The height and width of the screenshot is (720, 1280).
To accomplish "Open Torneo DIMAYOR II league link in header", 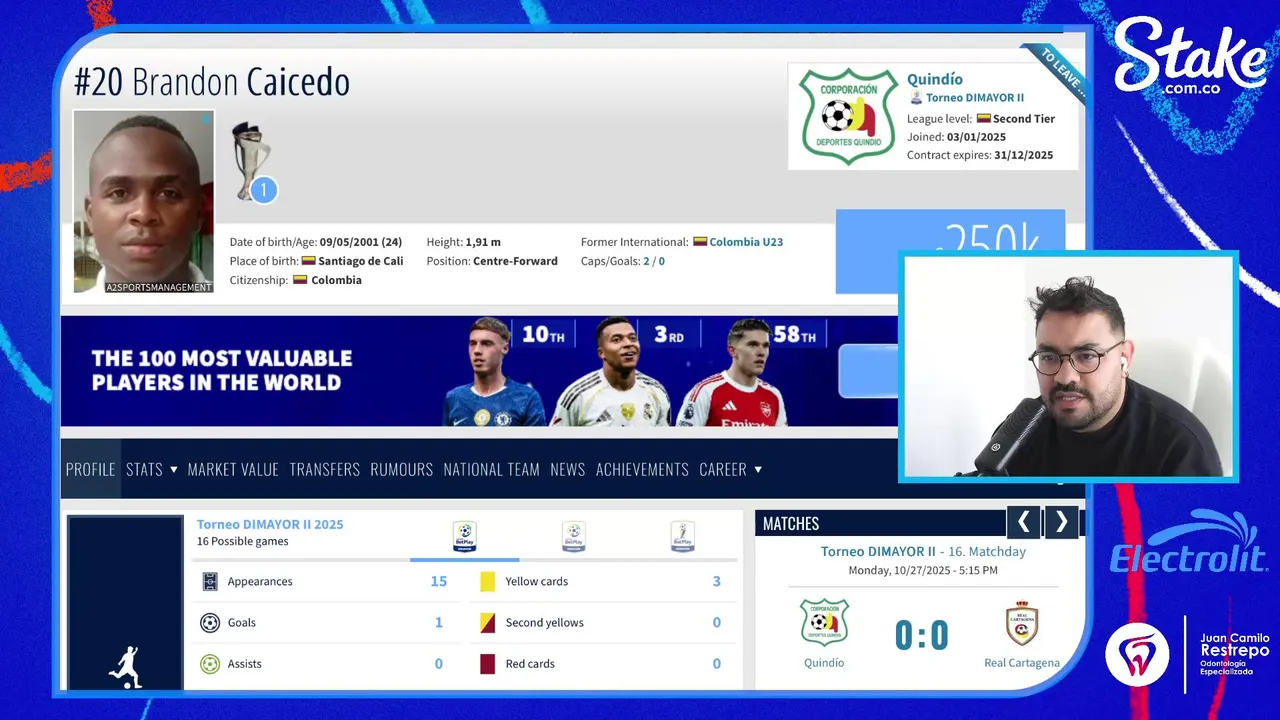I will point(975,98).
